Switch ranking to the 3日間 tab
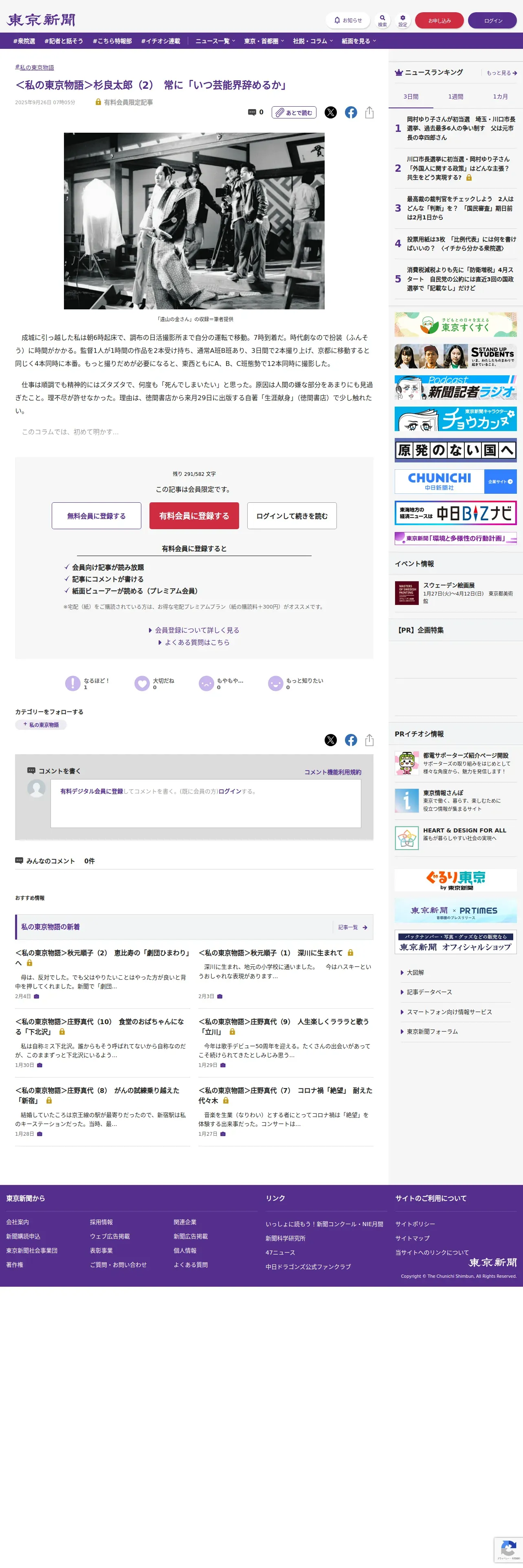 point(411,97)
